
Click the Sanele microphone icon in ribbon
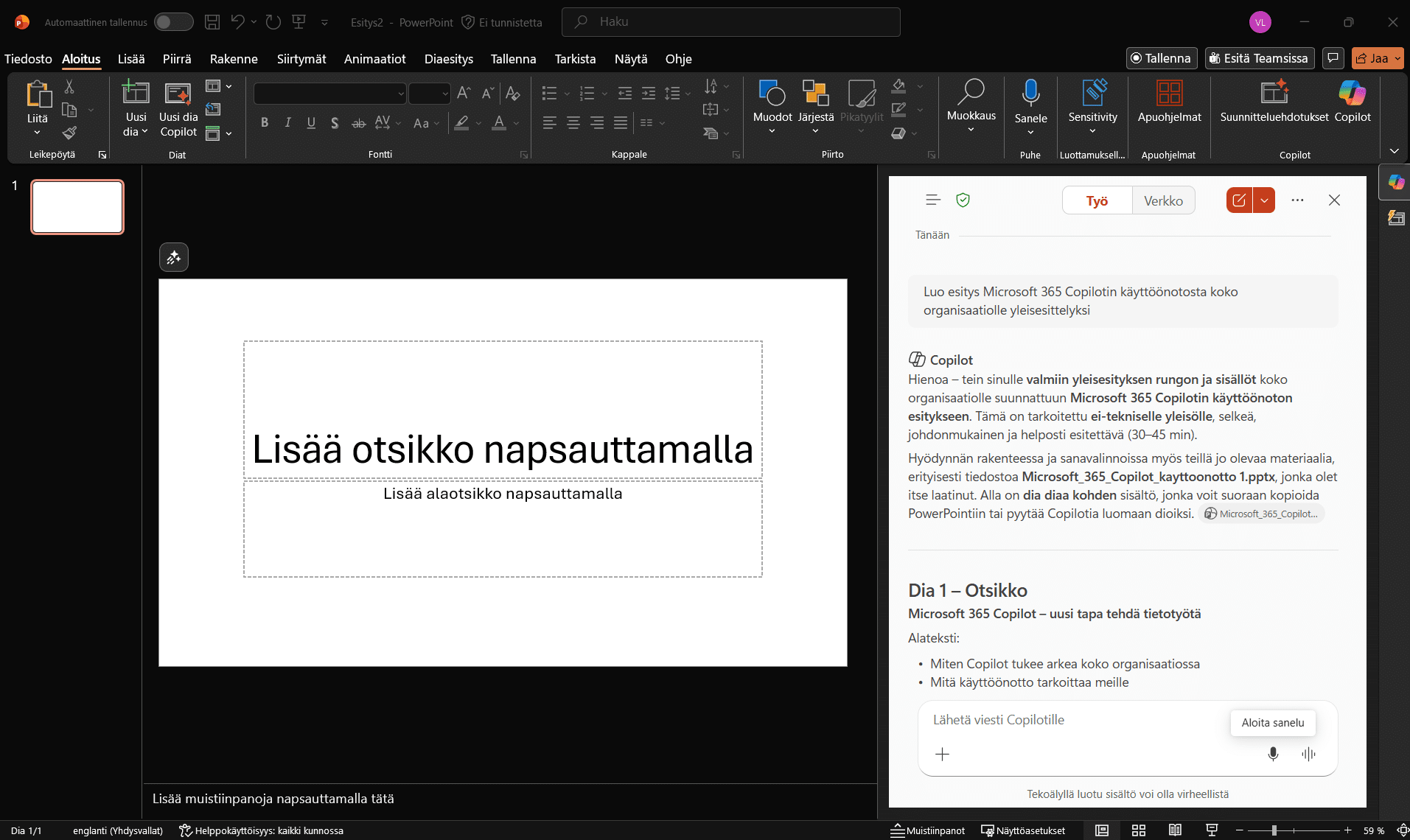point(1030,94)
